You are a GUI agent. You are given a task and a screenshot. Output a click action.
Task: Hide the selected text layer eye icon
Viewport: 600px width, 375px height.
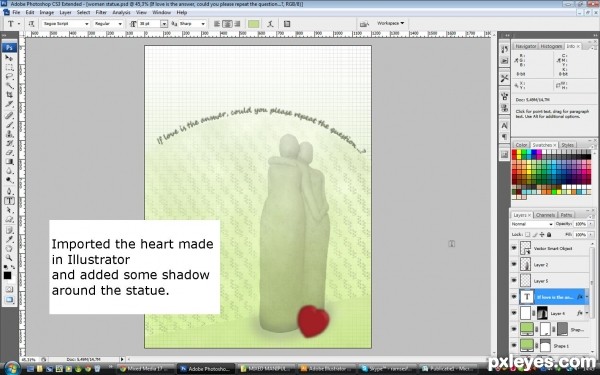click(x=514, y=297)
